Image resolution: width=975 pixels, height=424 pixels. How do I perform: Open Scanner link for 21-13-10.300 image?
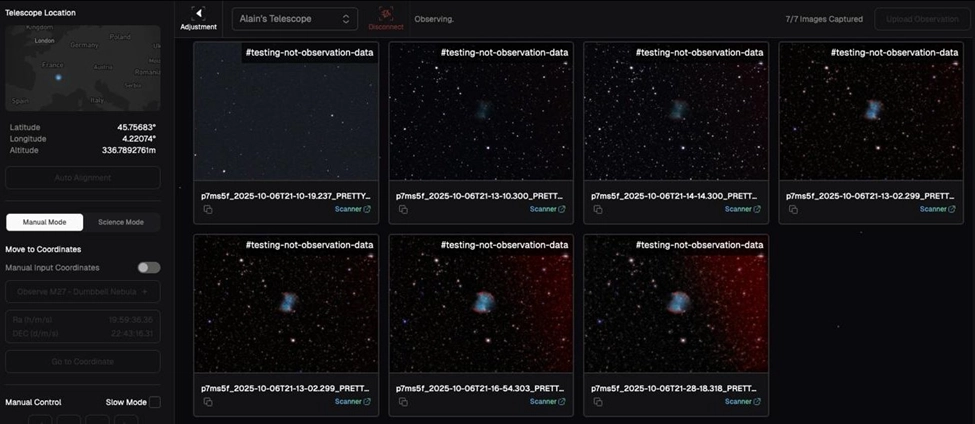pyautogui.click(x=548, y=210)
